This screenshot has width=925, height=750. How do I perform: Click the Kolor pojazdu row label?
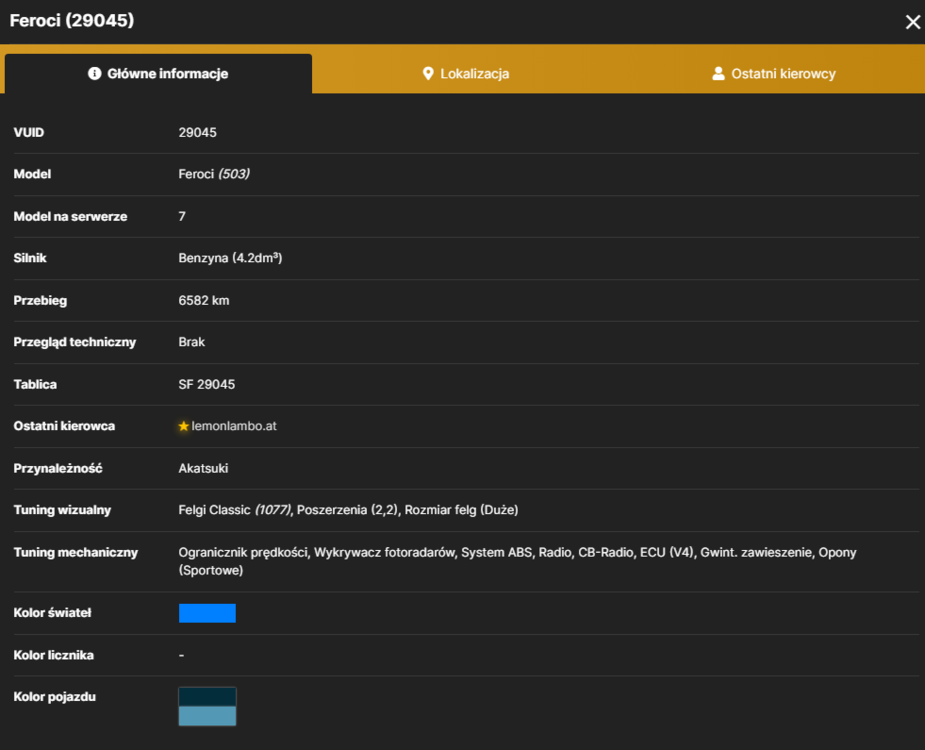55,697
